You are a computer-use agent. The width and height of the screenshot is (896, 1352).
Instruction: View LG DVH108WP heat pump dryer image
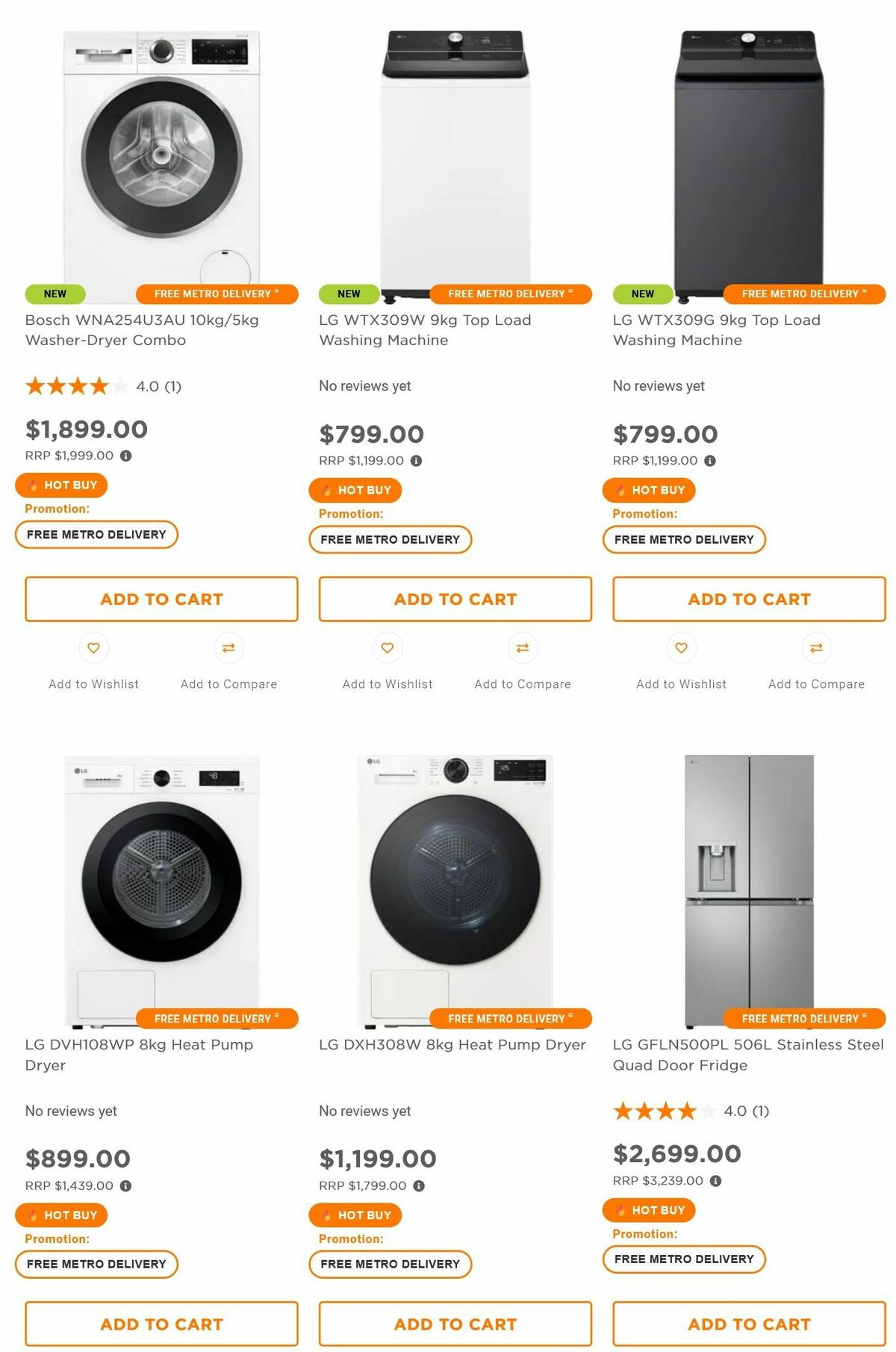pos(161,891)
